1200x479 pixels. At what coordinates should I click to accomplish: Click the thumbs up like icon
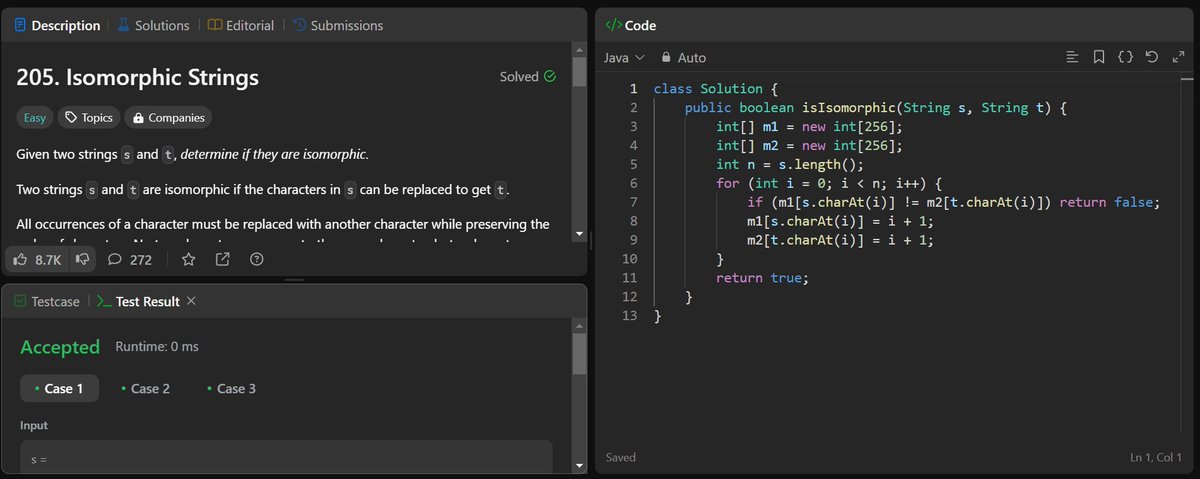[x=20, y=260]
